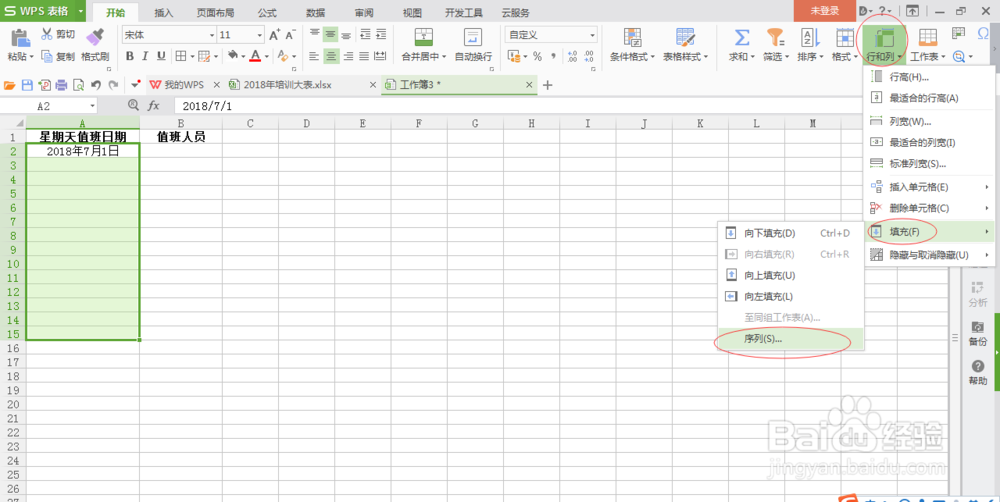Image resolution: width=1000 pixels, height=502 pixels.
Task: Toggle italic formatting (I)
Action: click(145, 56)
